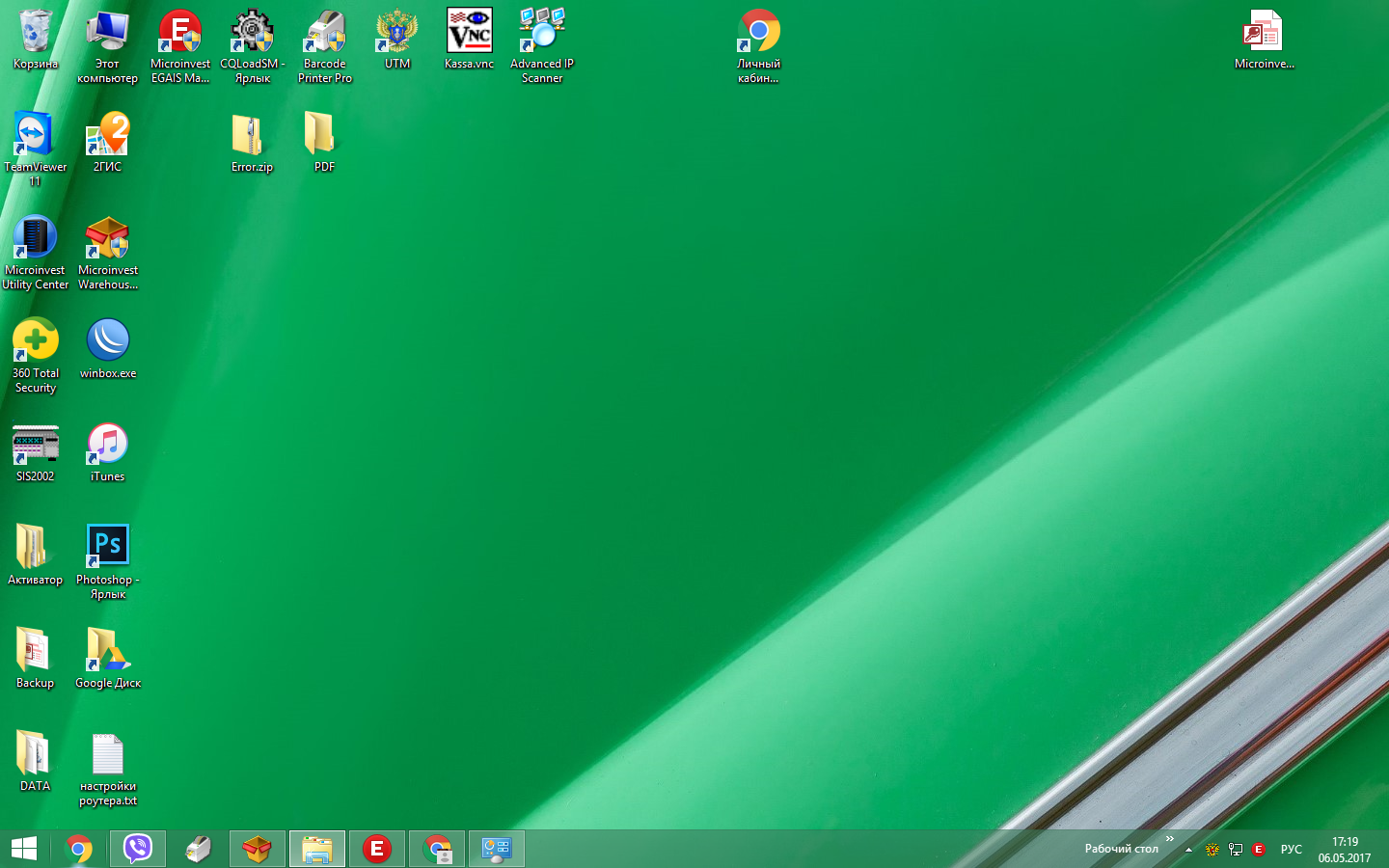Select the 360 Total Security shortcut
Screen dimensions: 1389x868
click(x=35, y=341)
